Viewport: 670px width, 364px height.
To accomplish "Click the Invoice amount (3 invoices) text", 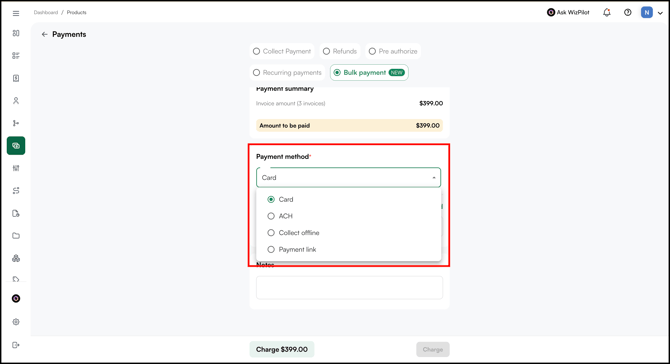I will point(291,103).
